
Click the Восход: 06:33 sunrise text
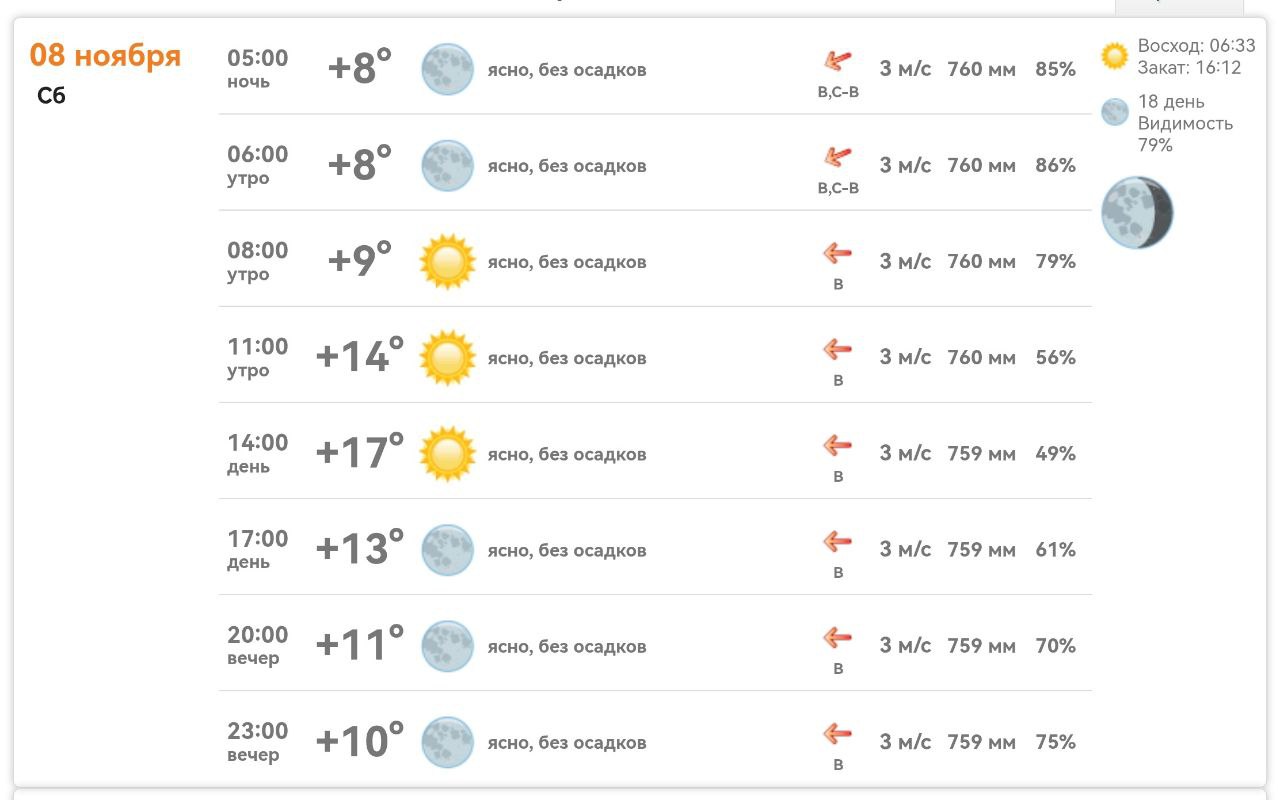pos(1196,46)
